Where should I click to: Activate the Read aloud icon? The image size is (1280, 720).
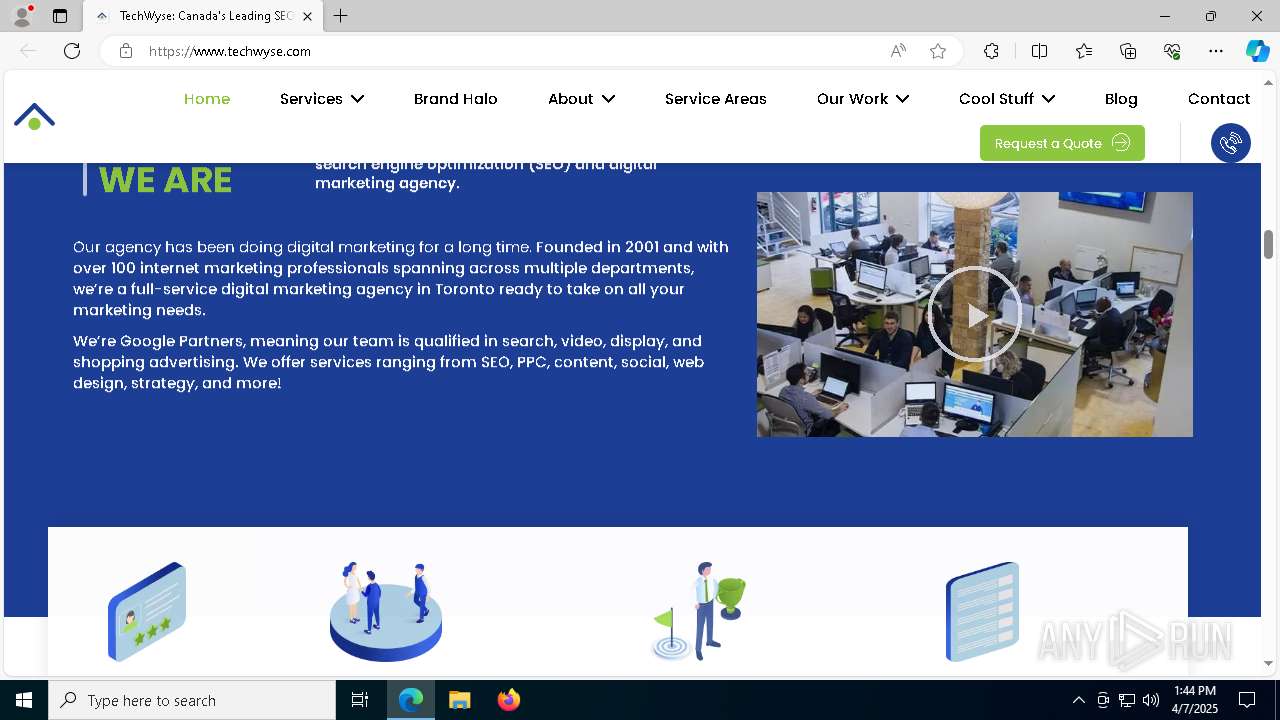pos(898,51)
